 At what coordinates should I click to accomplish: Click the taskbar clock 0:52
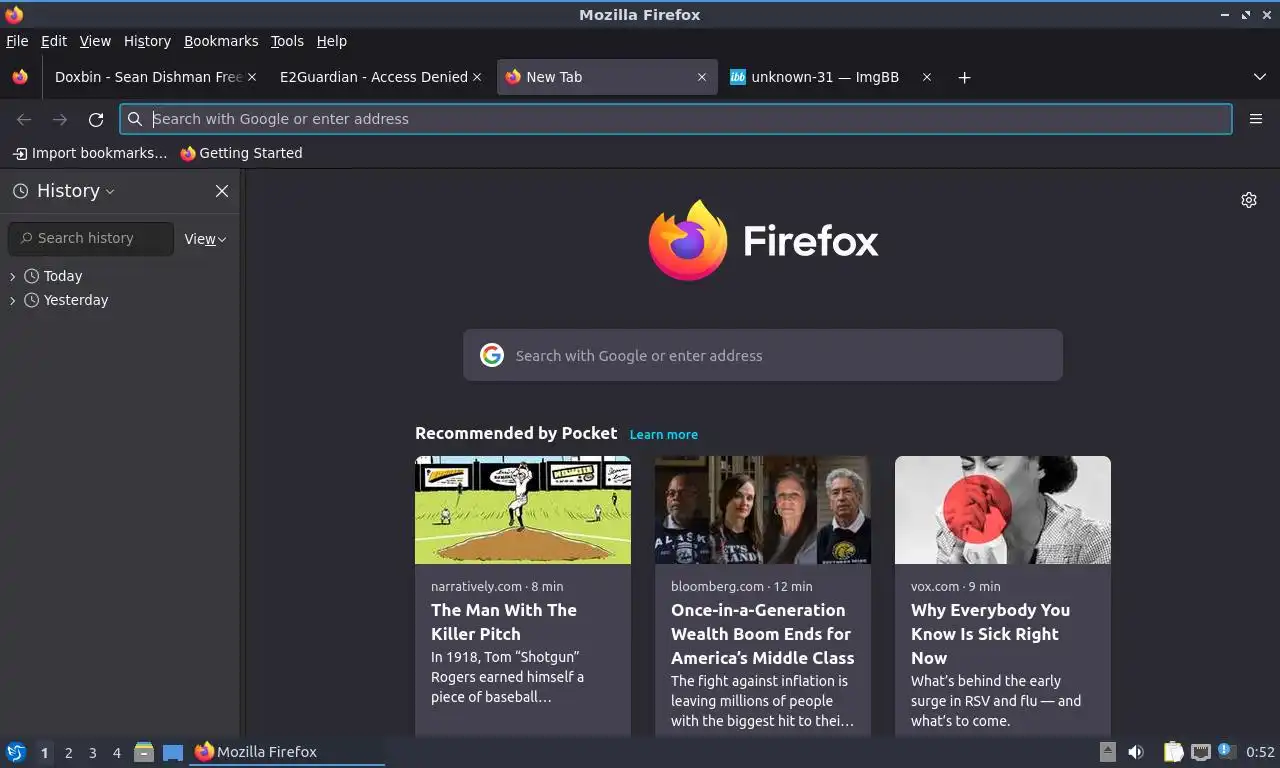point(1260,752)
